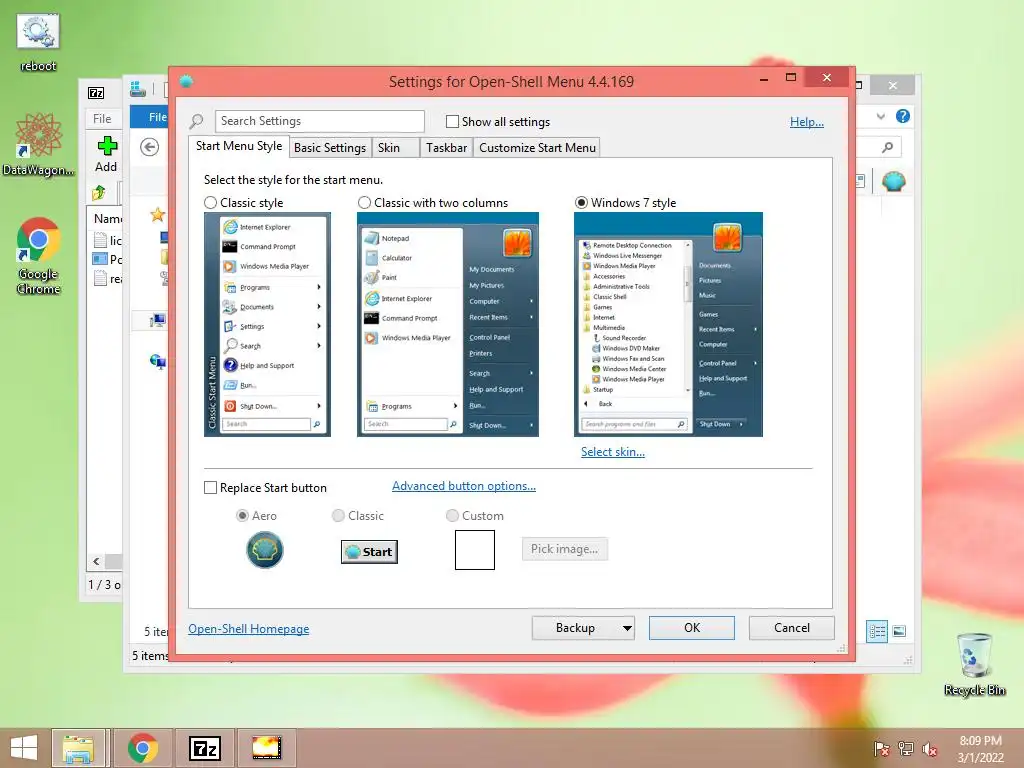Click the Pick image... button
The image size is (1024, 768).
(564, 549)
